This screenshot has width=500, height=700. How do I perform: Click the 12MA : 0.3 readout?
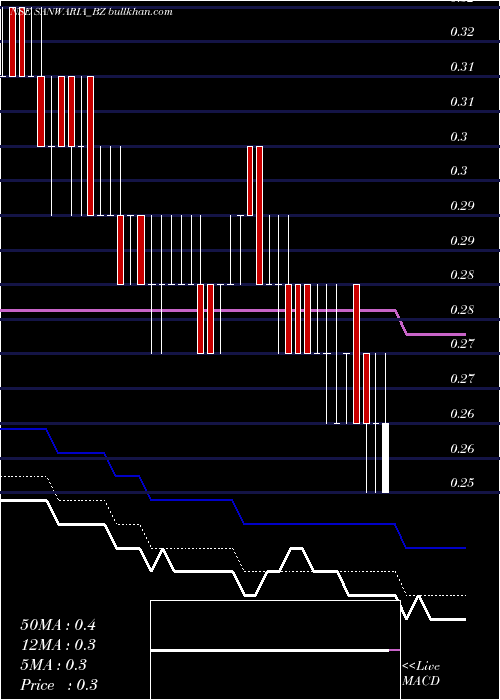coord(58,645)
